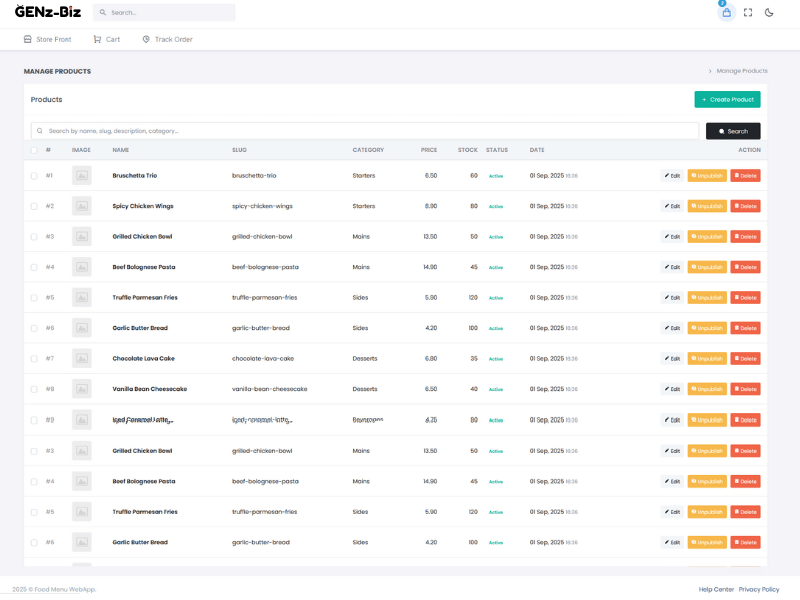Screen dimensions: 800x600
Task: Delete the Chocolate Lava Cake product
Action: pos(745,359)
